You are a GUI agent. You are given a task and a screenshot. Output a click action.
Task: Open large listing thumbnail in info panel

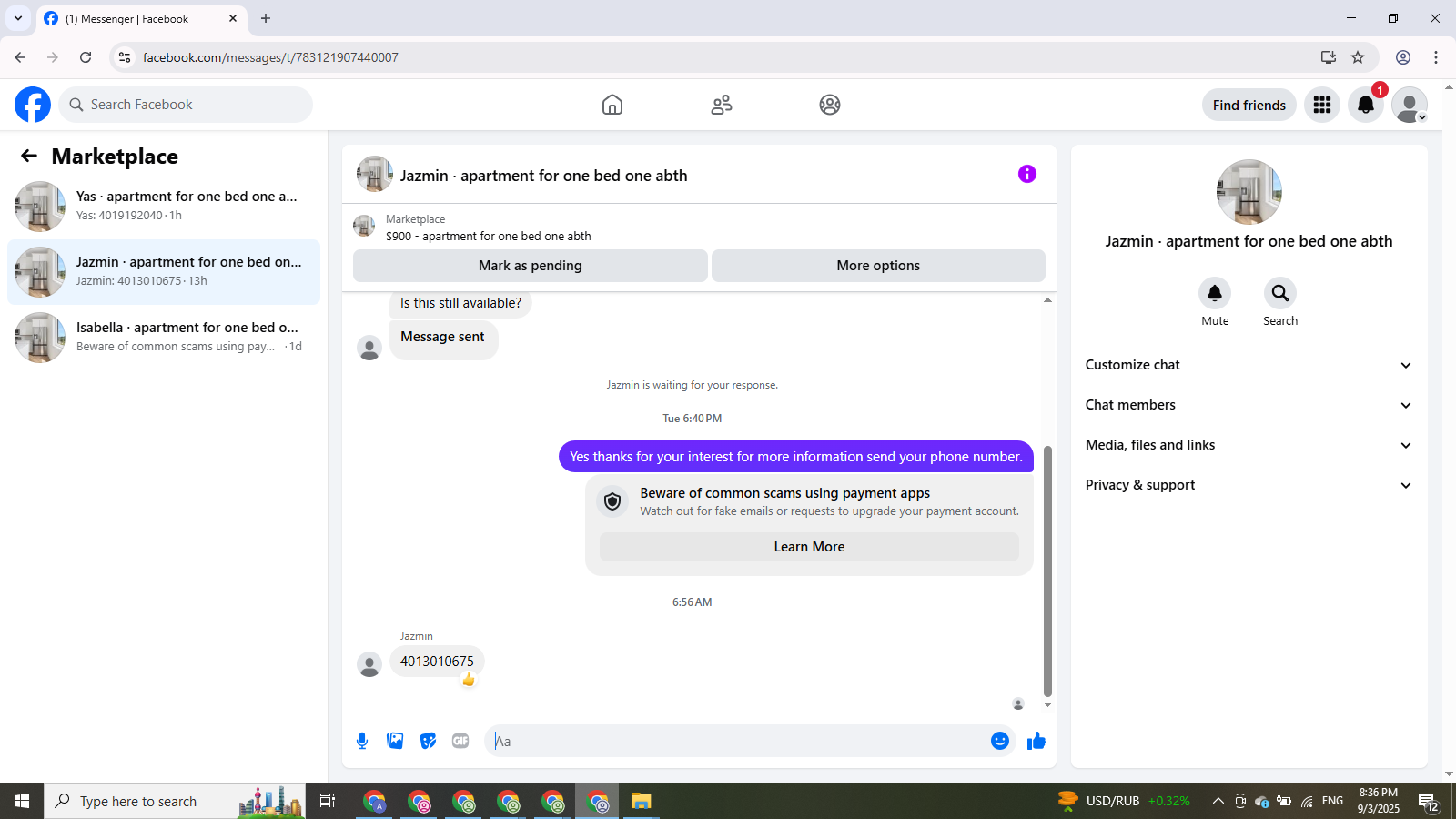coord(1249,192)
